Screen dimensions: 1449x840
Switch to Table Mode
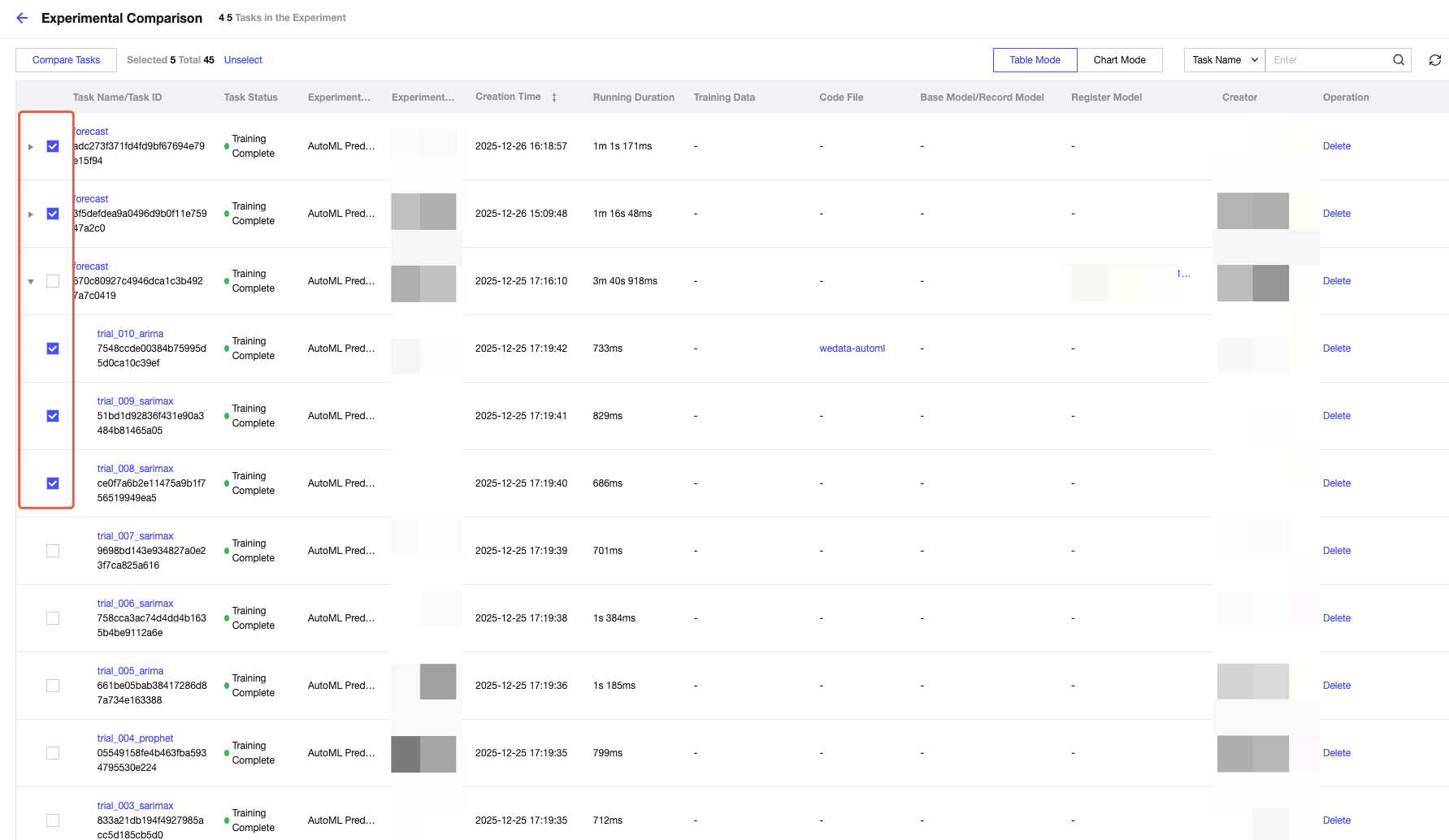point(1035,60)
